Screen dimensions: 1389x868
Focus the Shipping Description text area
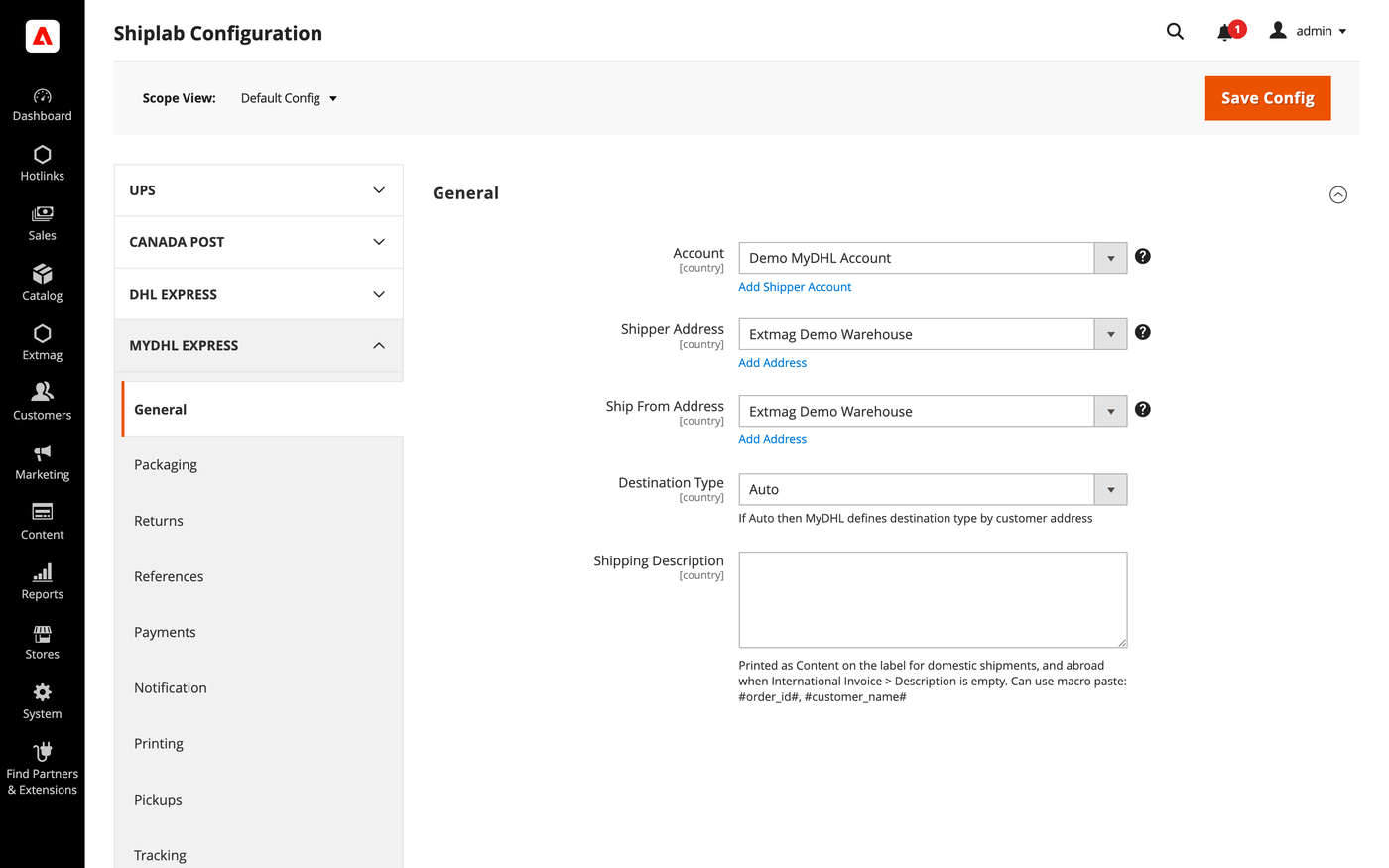pos(933,600)
